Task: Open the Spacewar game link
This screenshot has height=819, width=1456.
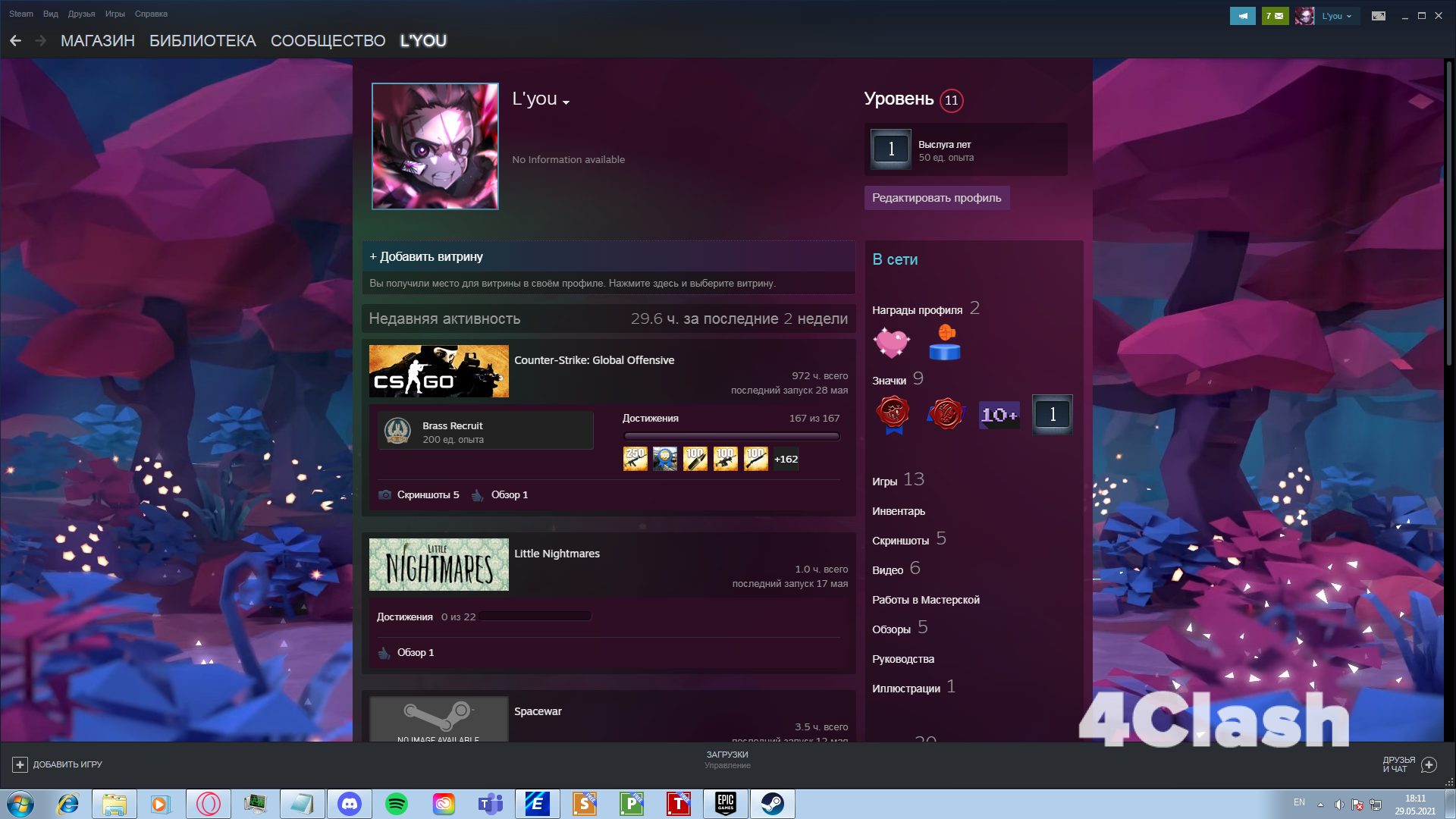Action: 538,711
